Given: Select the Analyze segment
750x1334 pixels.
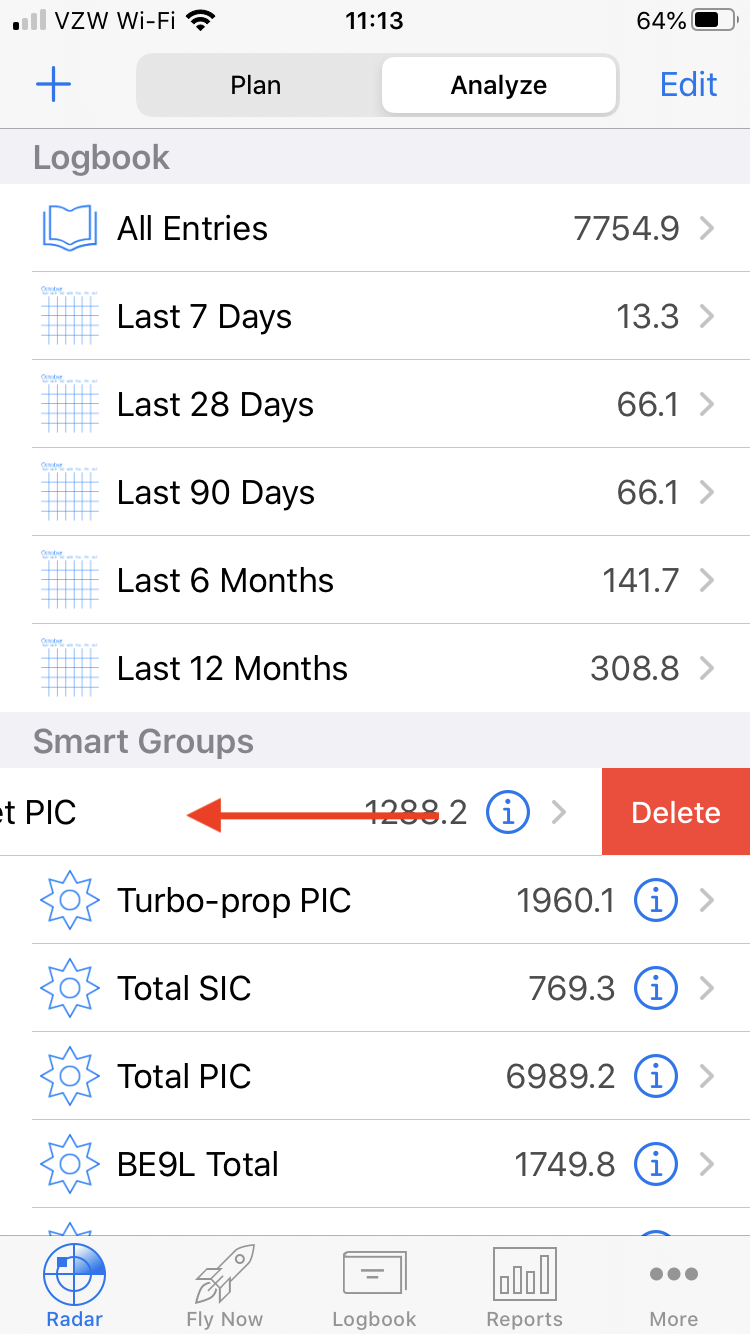Looking at the screenshot, I should click(498, 85).
